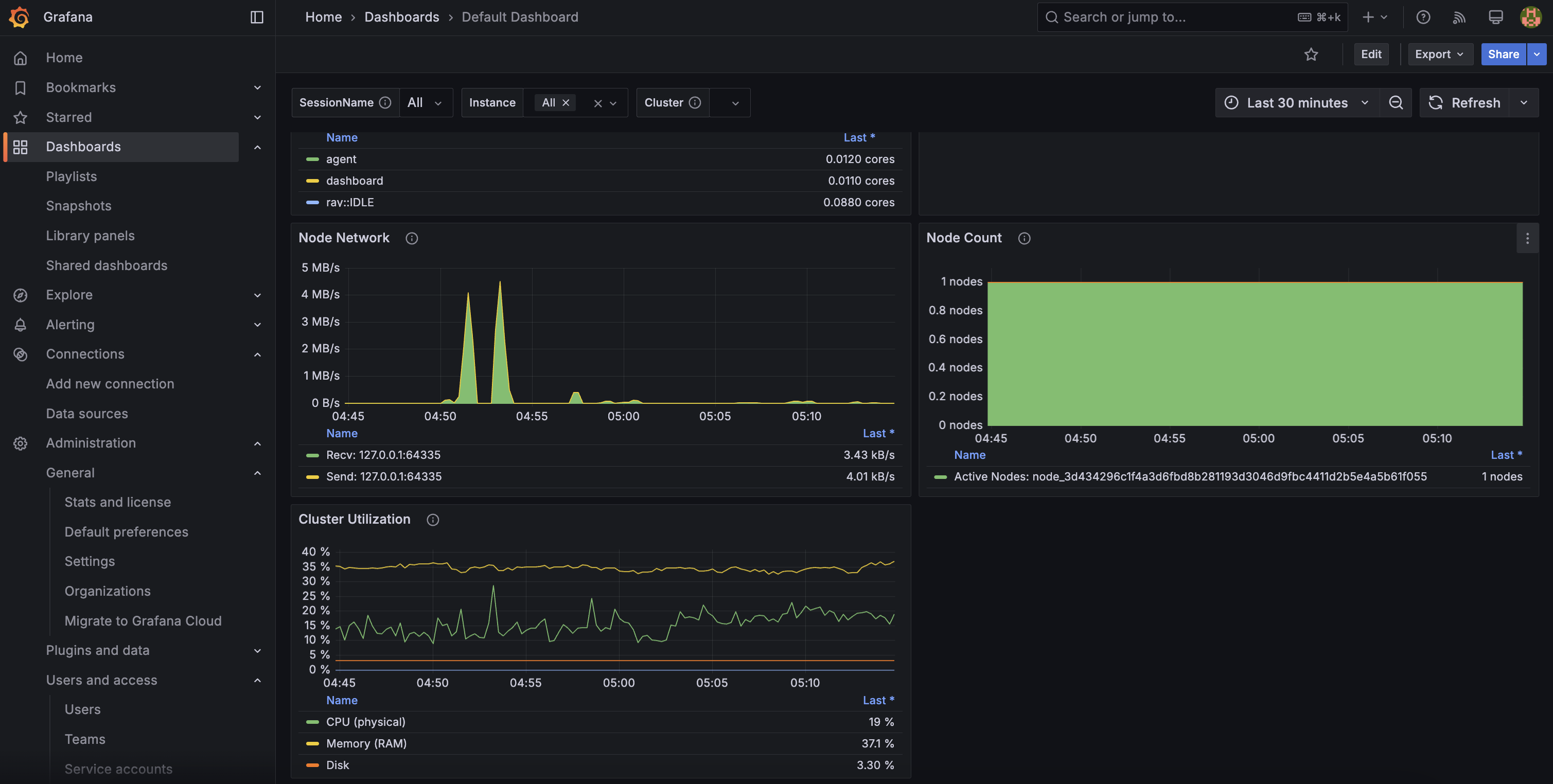Open the Share options dropdown arrow

tap(1536, 54)
